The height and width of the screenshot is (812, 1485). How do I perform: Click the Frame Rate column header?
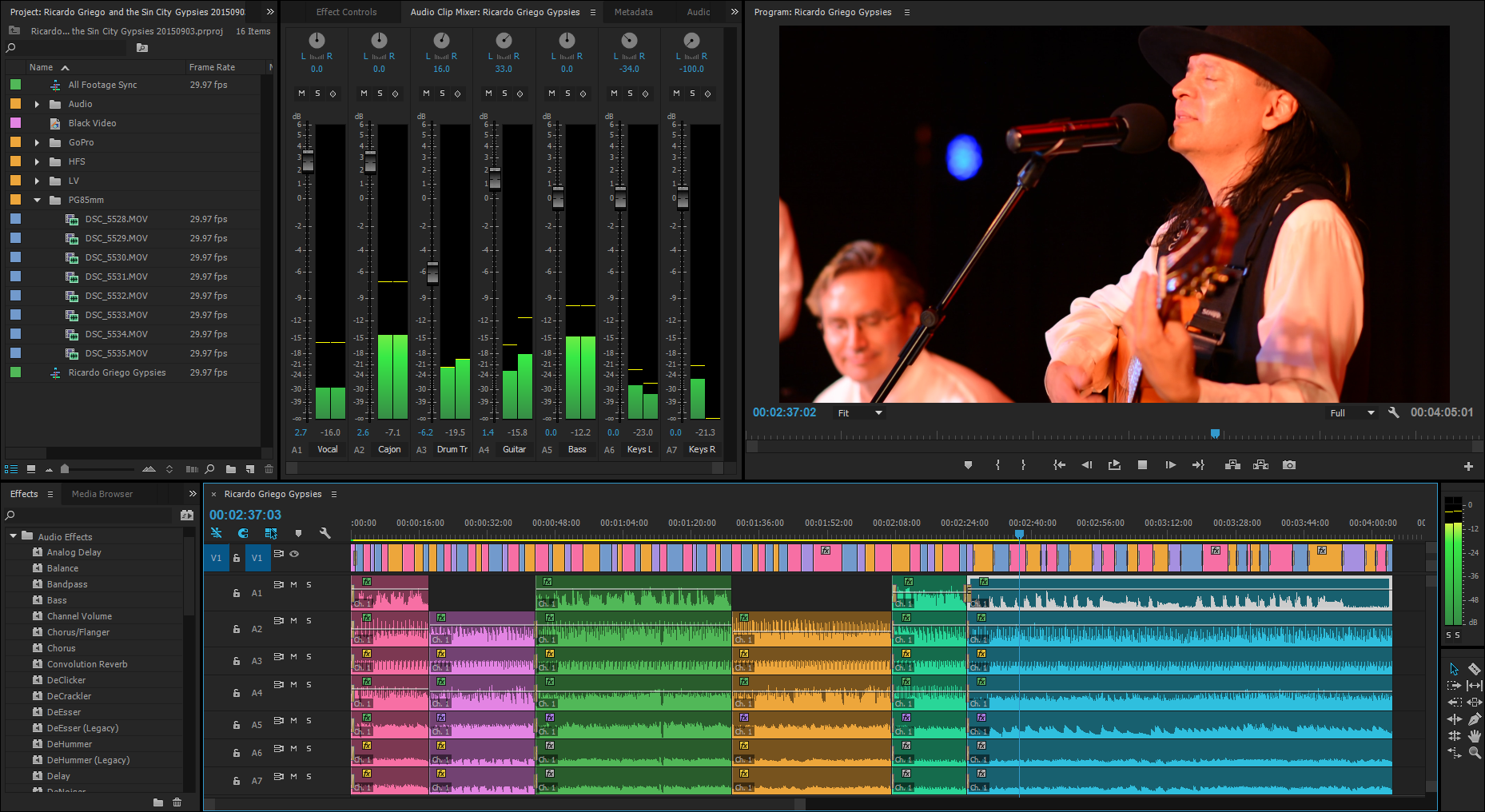click(212, 67)
